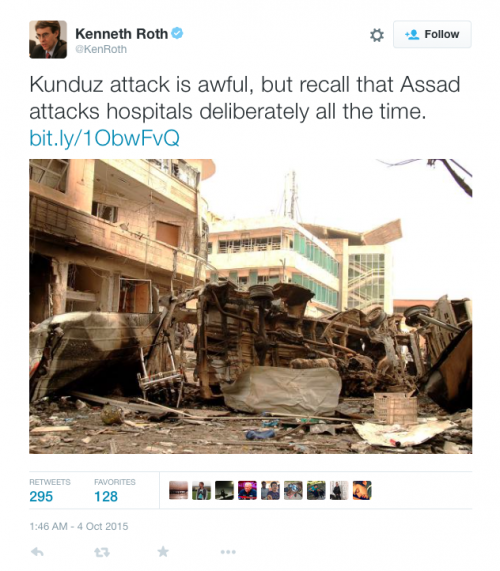Click the blue verified badge
This screenshot has width=500, height=571.
coord(177,33)
